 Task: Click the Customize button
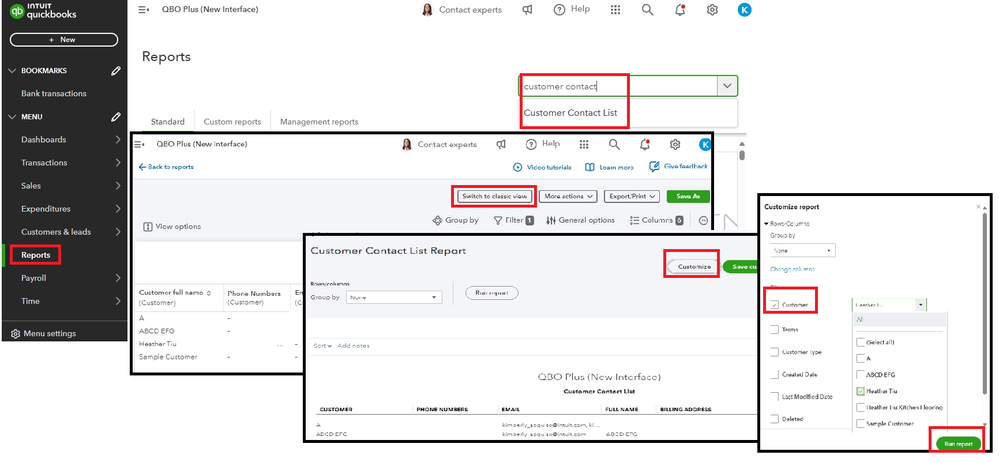[694, 267]
